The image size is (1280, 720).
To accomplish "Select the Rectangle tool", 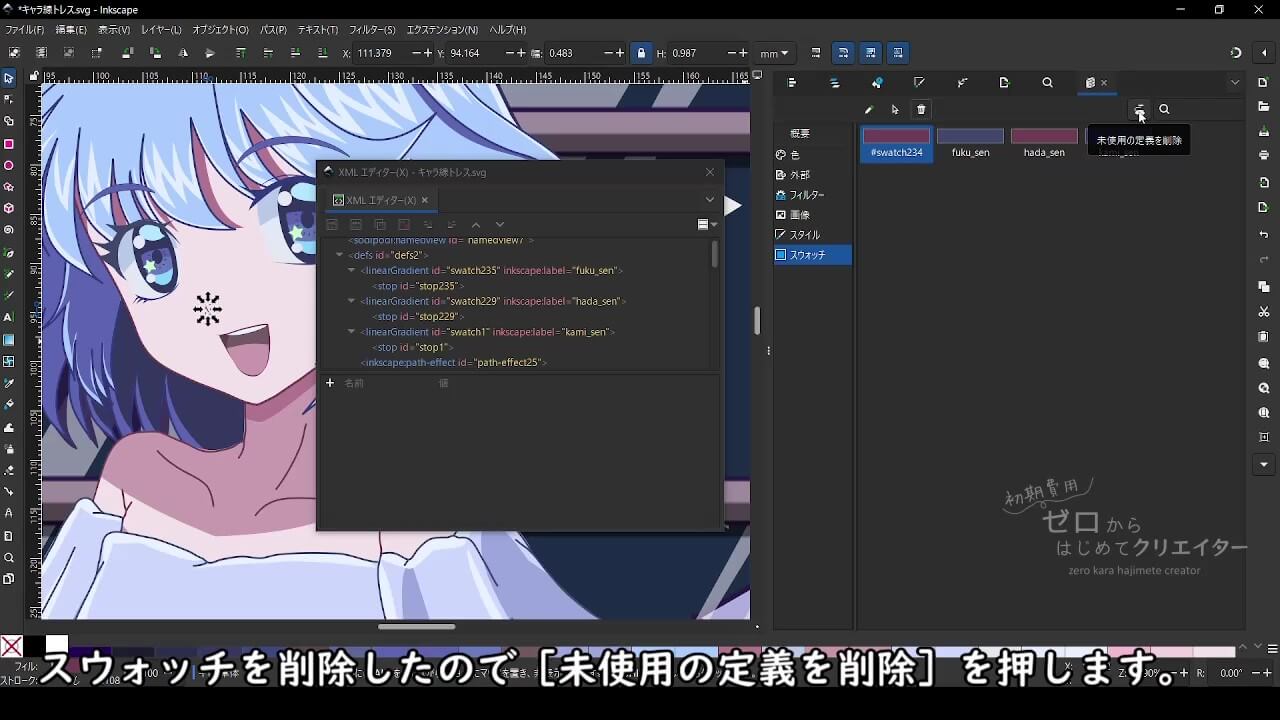I will [9, 144].
